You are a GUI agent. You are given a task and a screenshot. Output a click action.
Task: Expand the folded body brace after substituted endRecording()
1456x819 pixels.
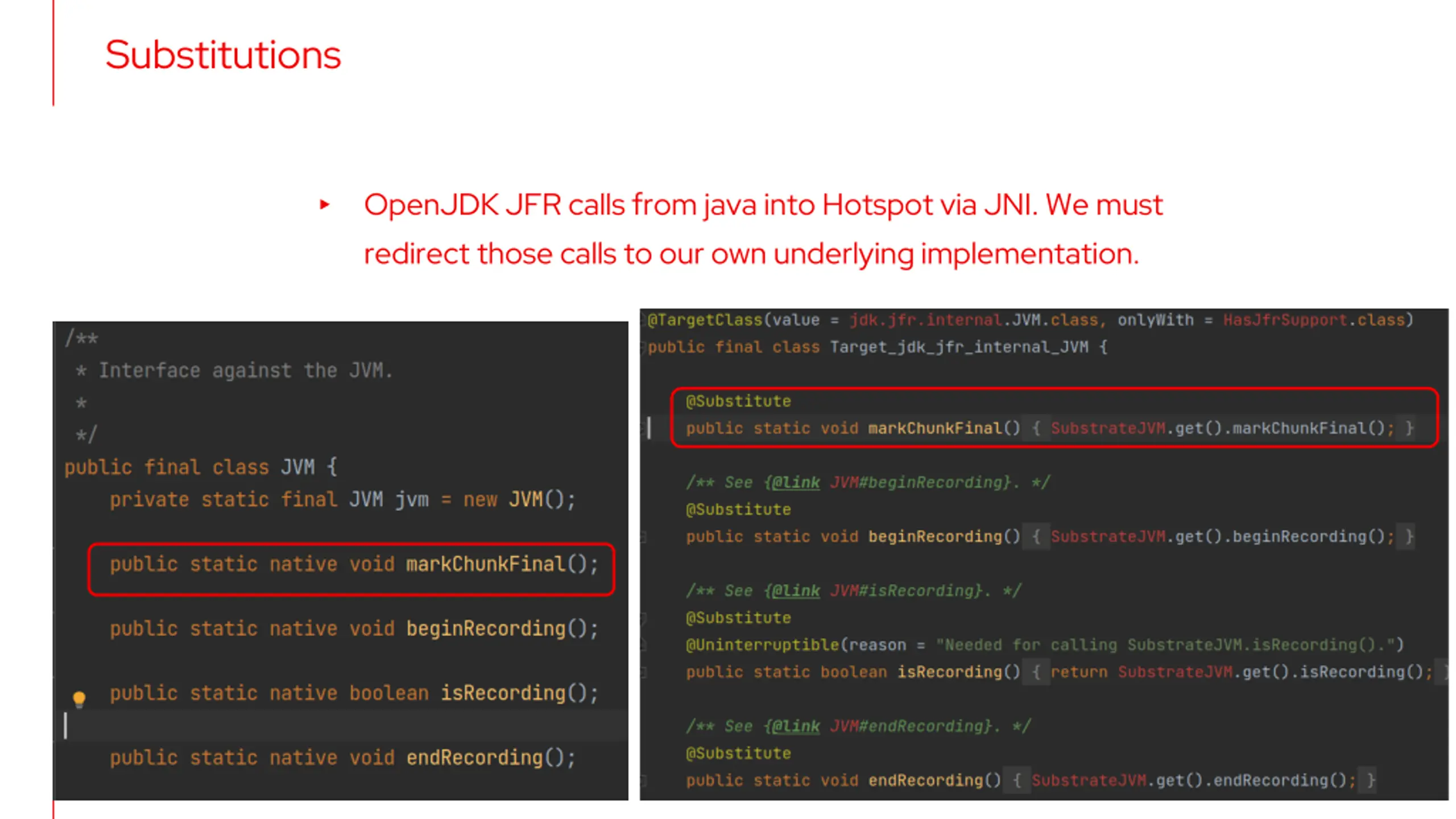(1017, 780)
